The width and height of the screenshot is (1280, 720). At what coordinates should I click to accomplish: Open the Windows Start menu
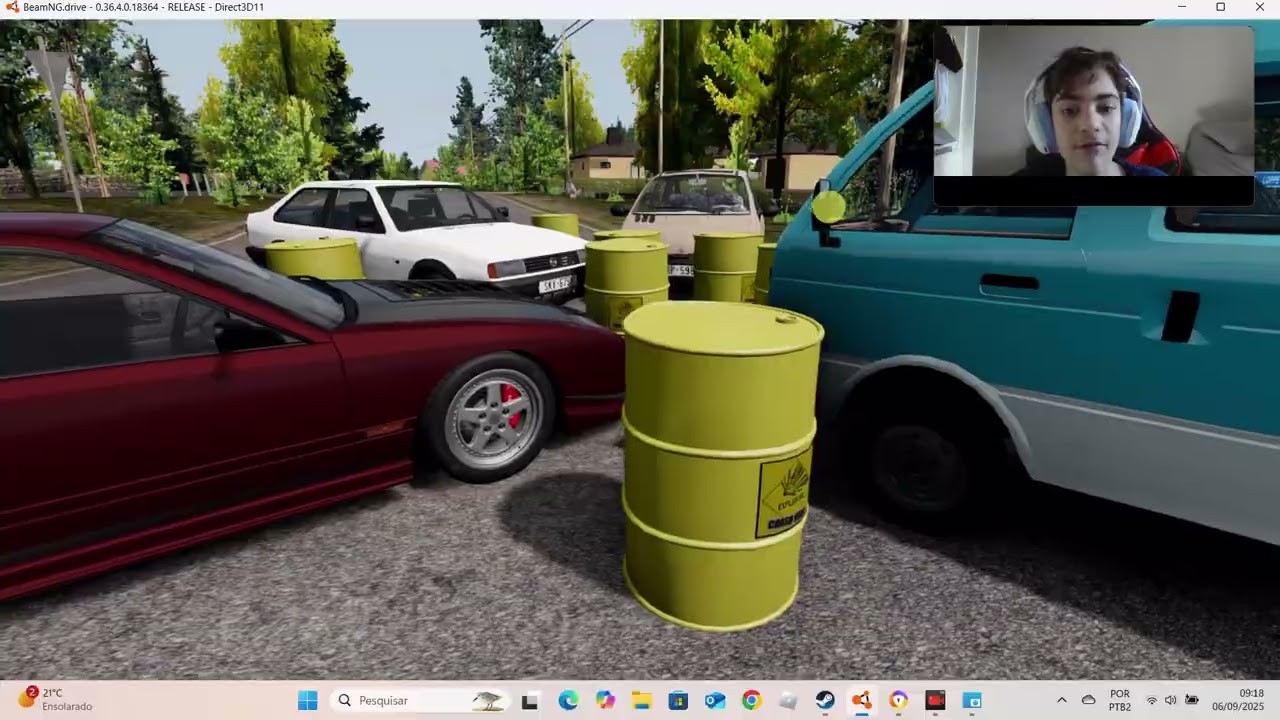[307, 700]
